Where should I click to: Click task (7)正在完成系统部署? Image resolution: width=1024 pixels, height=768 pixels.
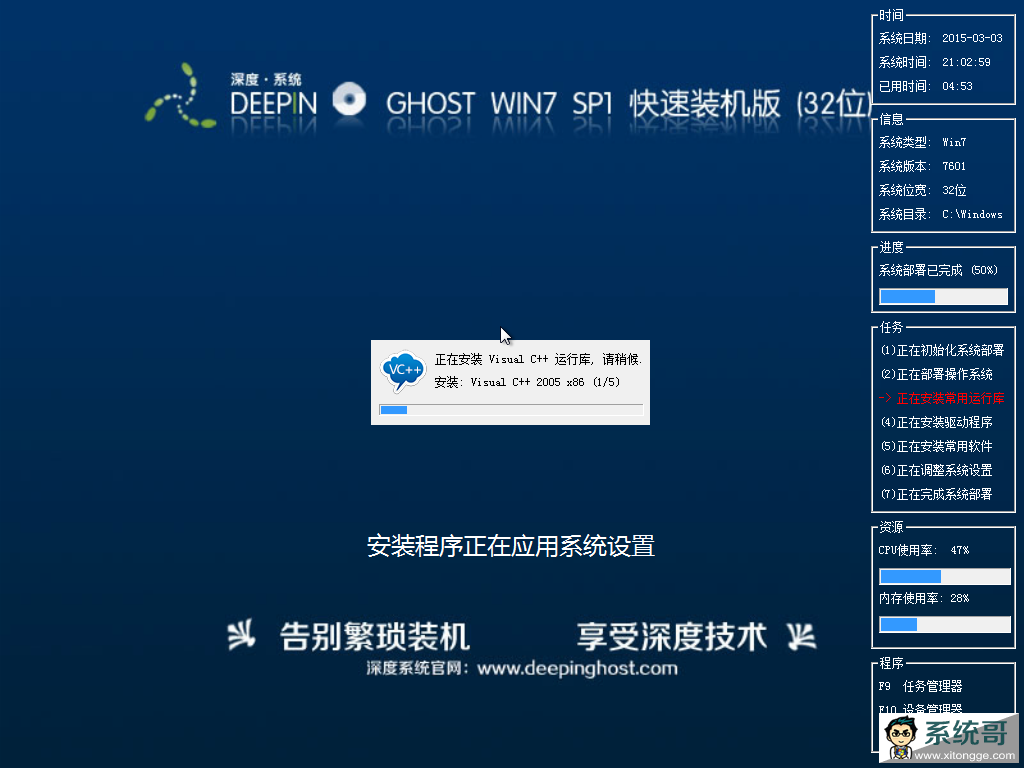(936, 494)
